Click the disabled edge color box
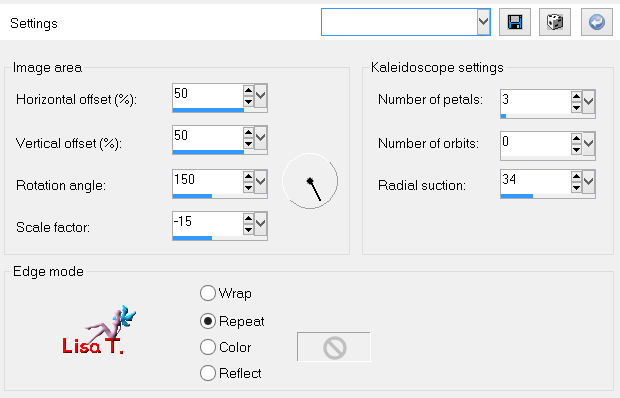This screenshot has width=620, height=398. (334, 347)
